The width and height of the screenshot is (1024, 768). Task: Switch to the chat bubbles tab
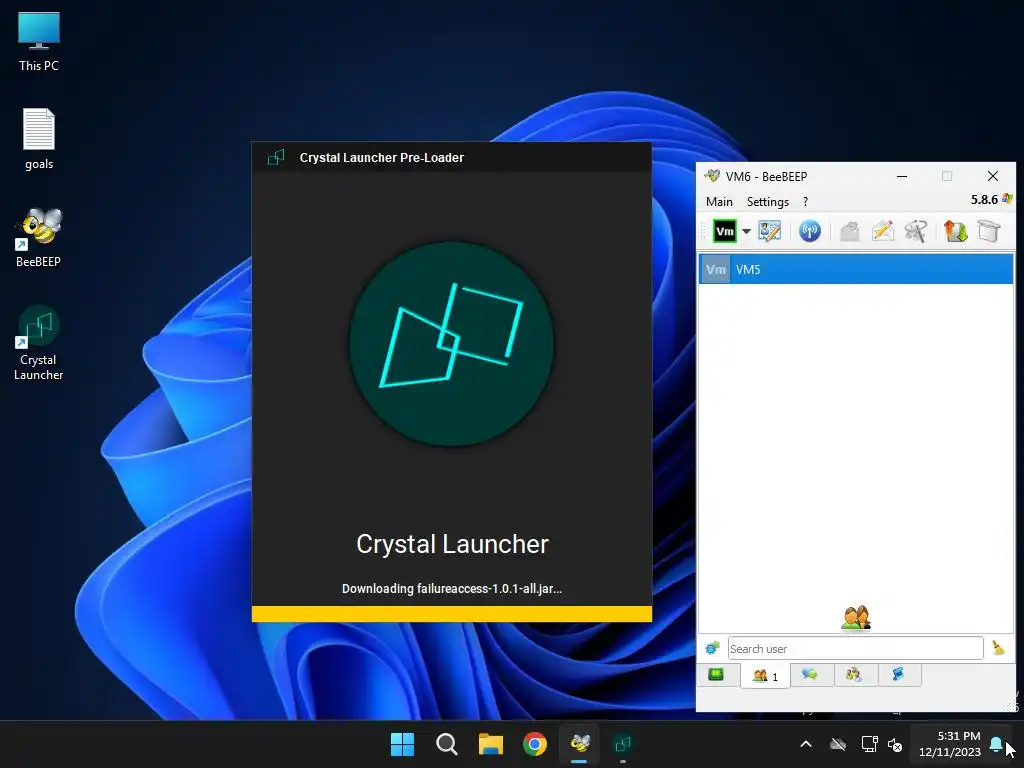pos(810,675)
